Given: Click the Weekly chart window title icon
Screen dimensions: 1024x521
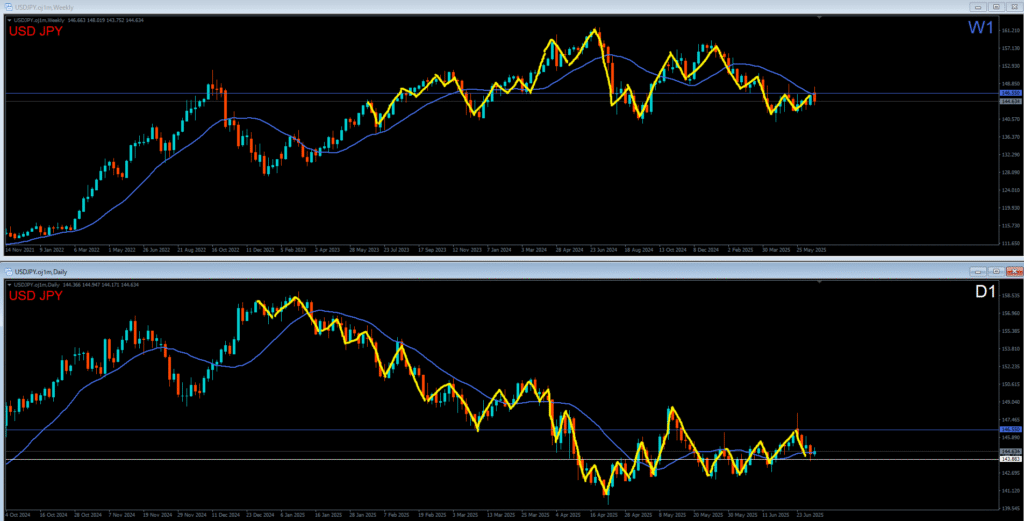Looking at the screenshot, I should [x=8, y=7].
